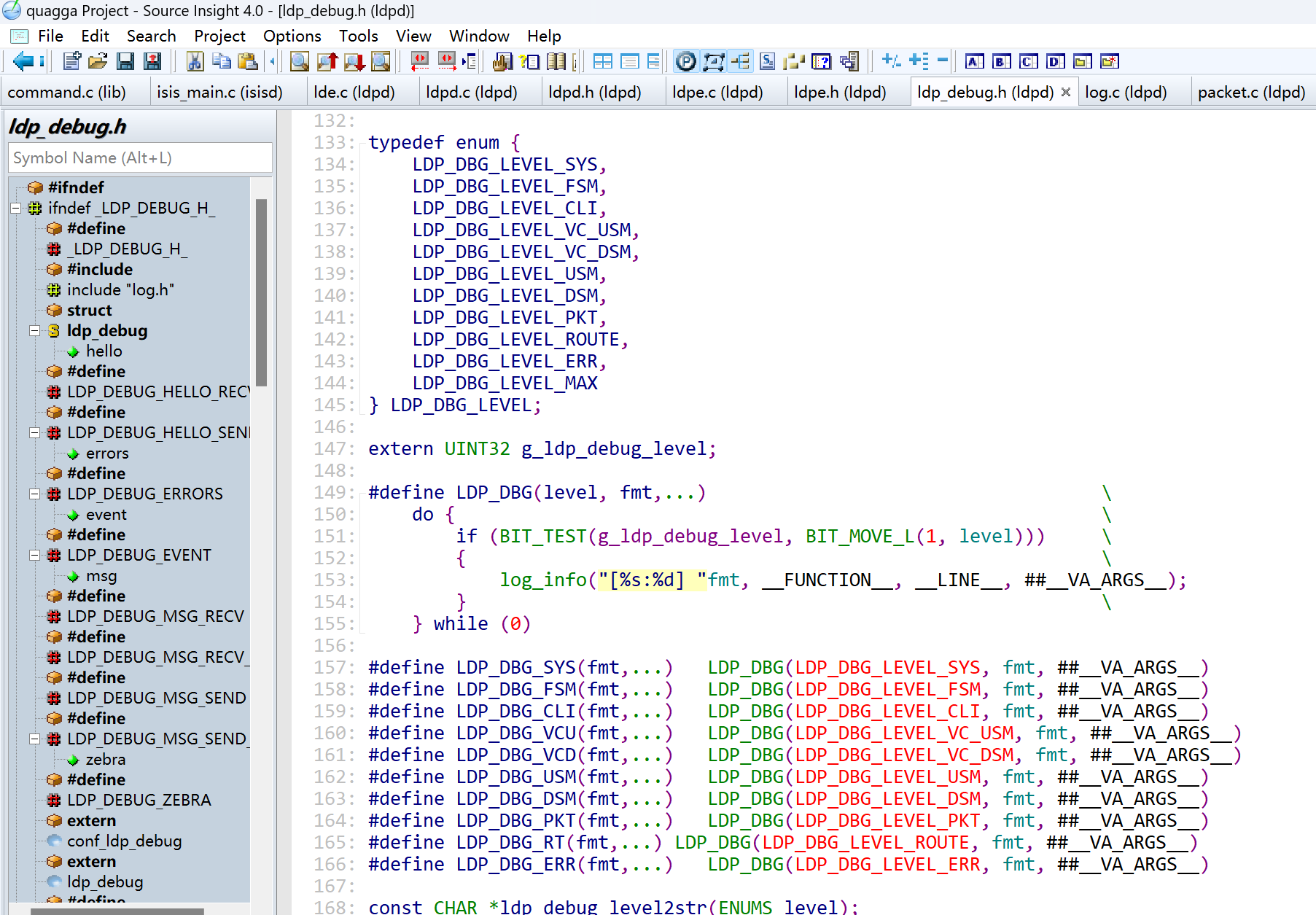Click the Search magnifier toolbar icon
This screenshot has height=915, width=1316.
coord(299,61)
